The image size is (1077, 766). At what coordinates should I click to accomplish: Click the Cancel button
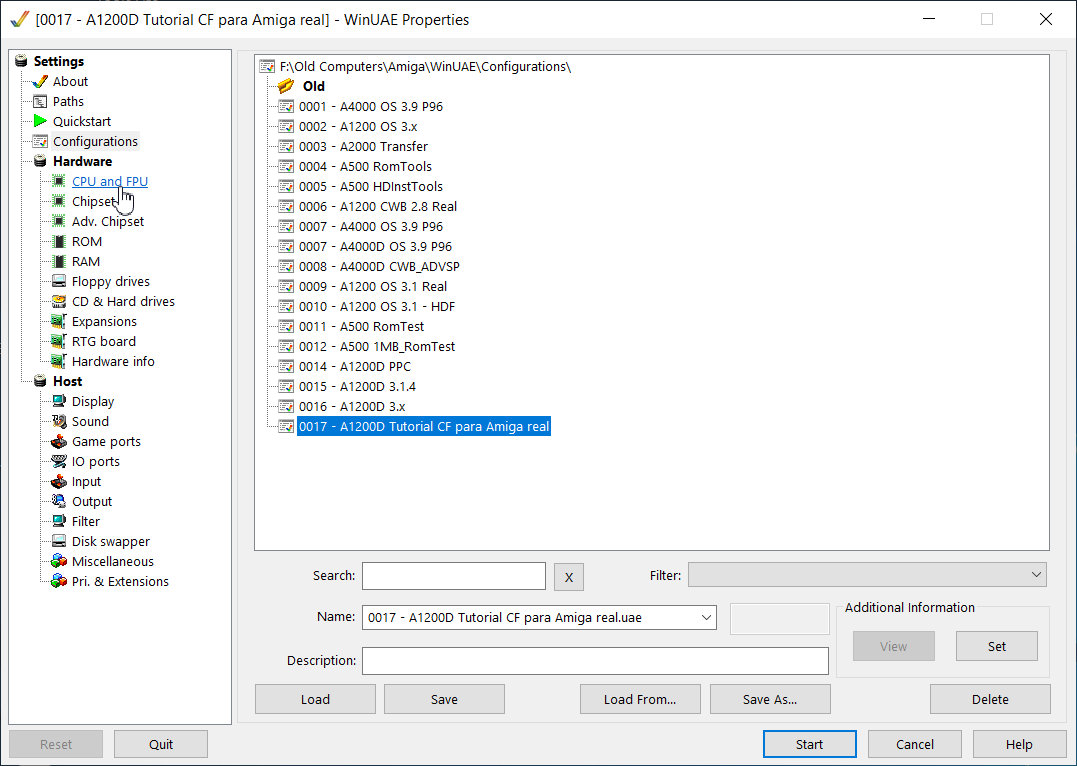915,744
